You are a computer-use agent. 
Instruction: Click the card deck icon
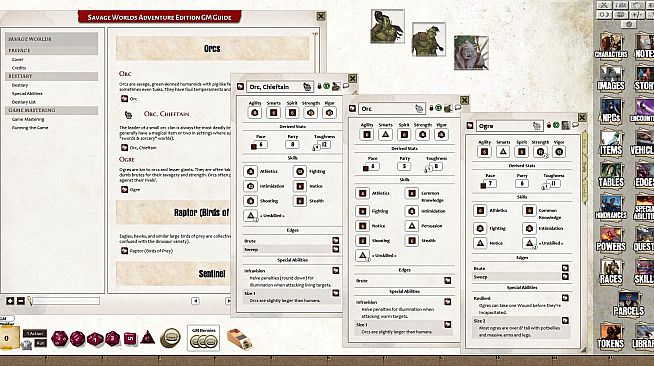click(x=240, y=338)
